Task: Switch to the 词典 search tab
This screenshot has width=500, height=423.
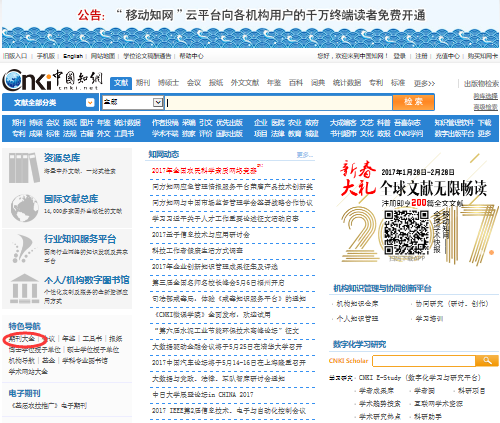Action: (x=318, y=83)
